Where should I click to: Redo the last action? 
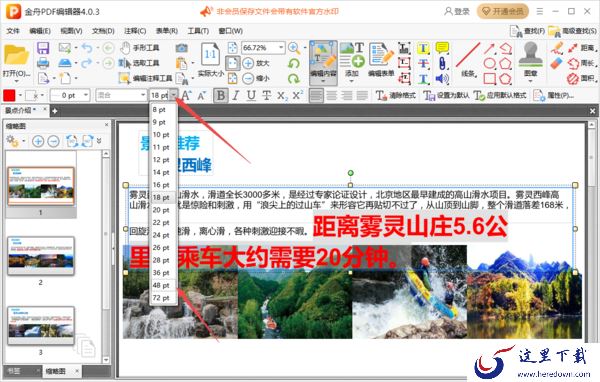[x=87, y=63]
